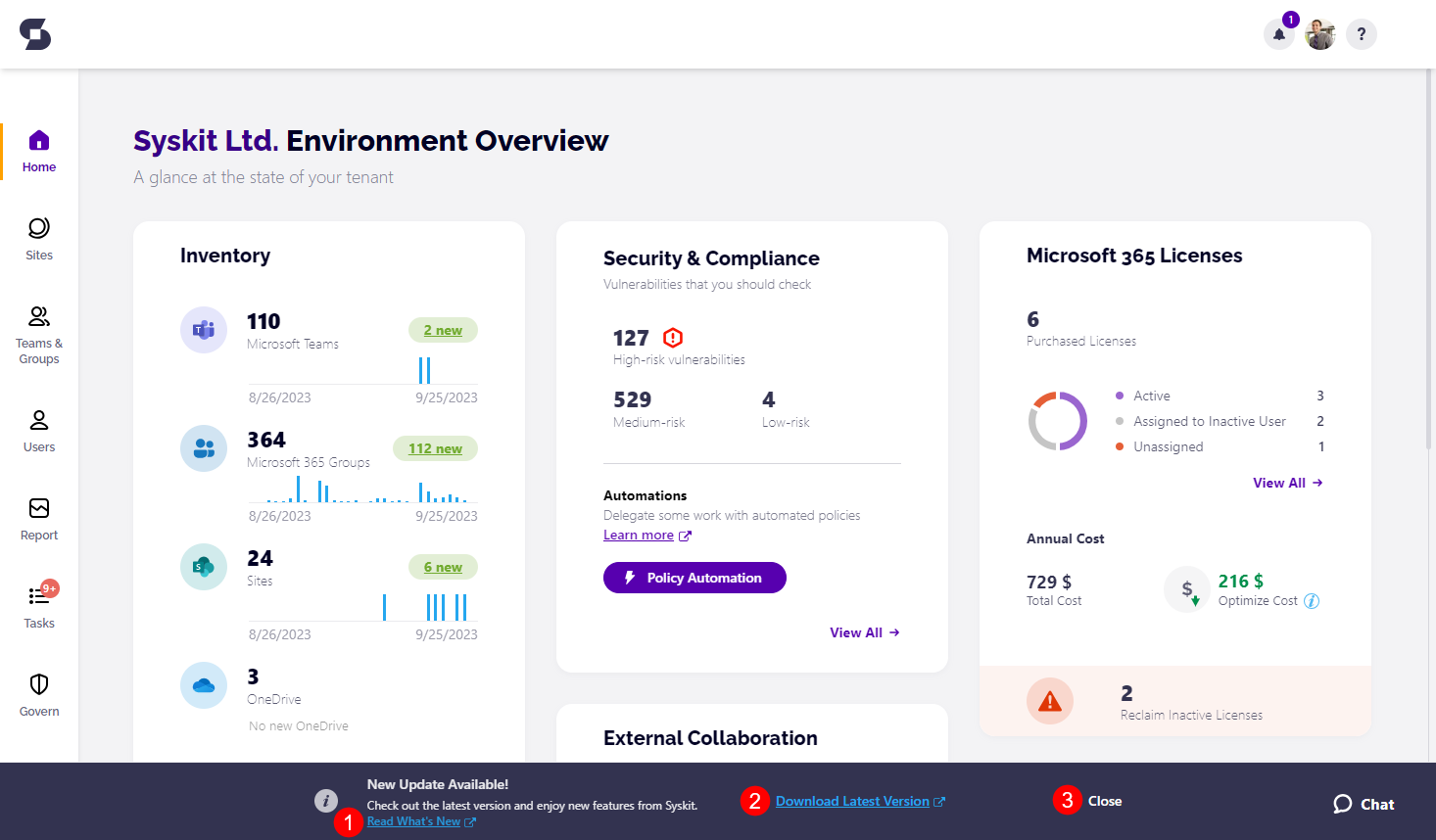The width and height of the screenshot is (1436, 840).
Task: Click the Microsoft Teams inventory icon
Action: click(x=204, y=330)
